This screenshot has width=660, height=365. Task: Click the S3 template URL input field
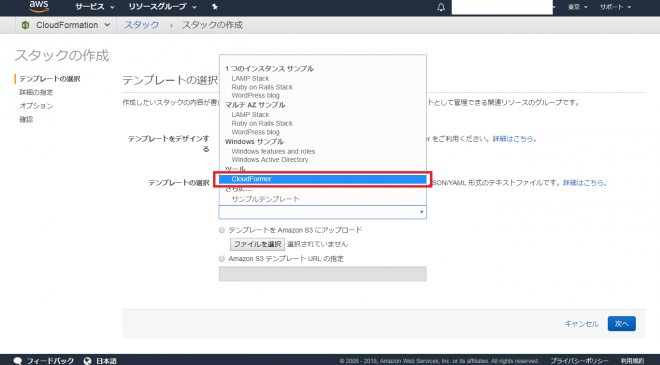pos(322,274)
